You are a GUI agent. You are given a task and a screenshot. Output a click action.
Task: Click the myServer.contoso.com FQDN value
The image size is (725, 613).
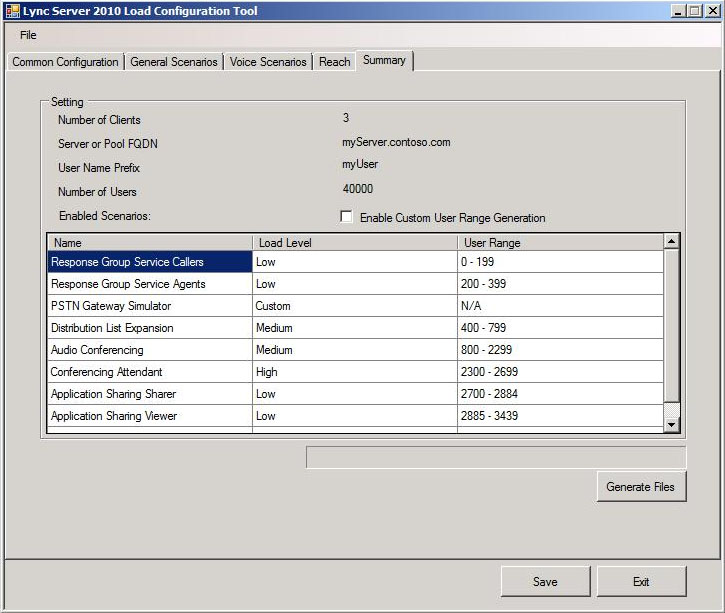396,142
